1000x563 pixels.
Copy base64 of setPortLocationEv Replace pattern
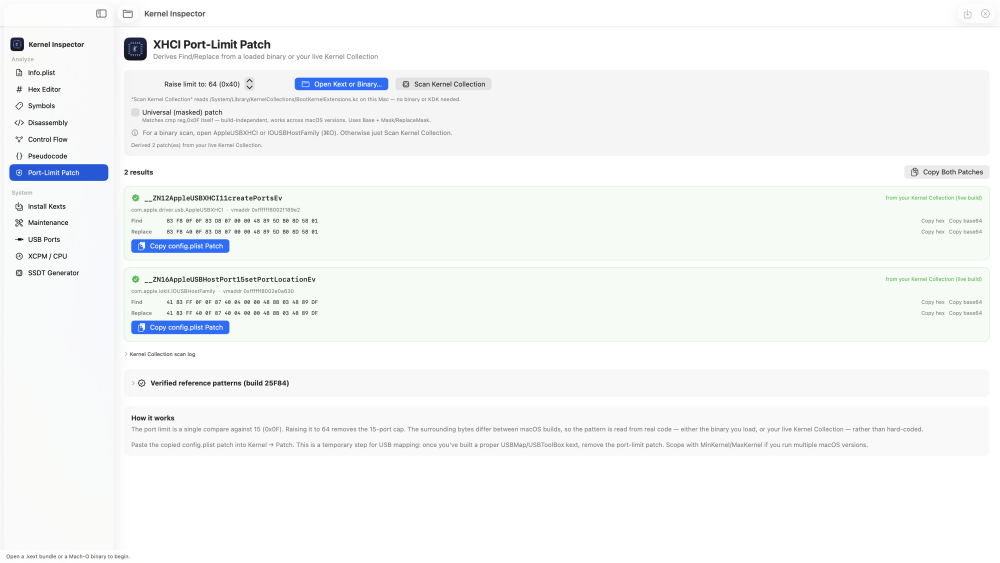[965, 313]
